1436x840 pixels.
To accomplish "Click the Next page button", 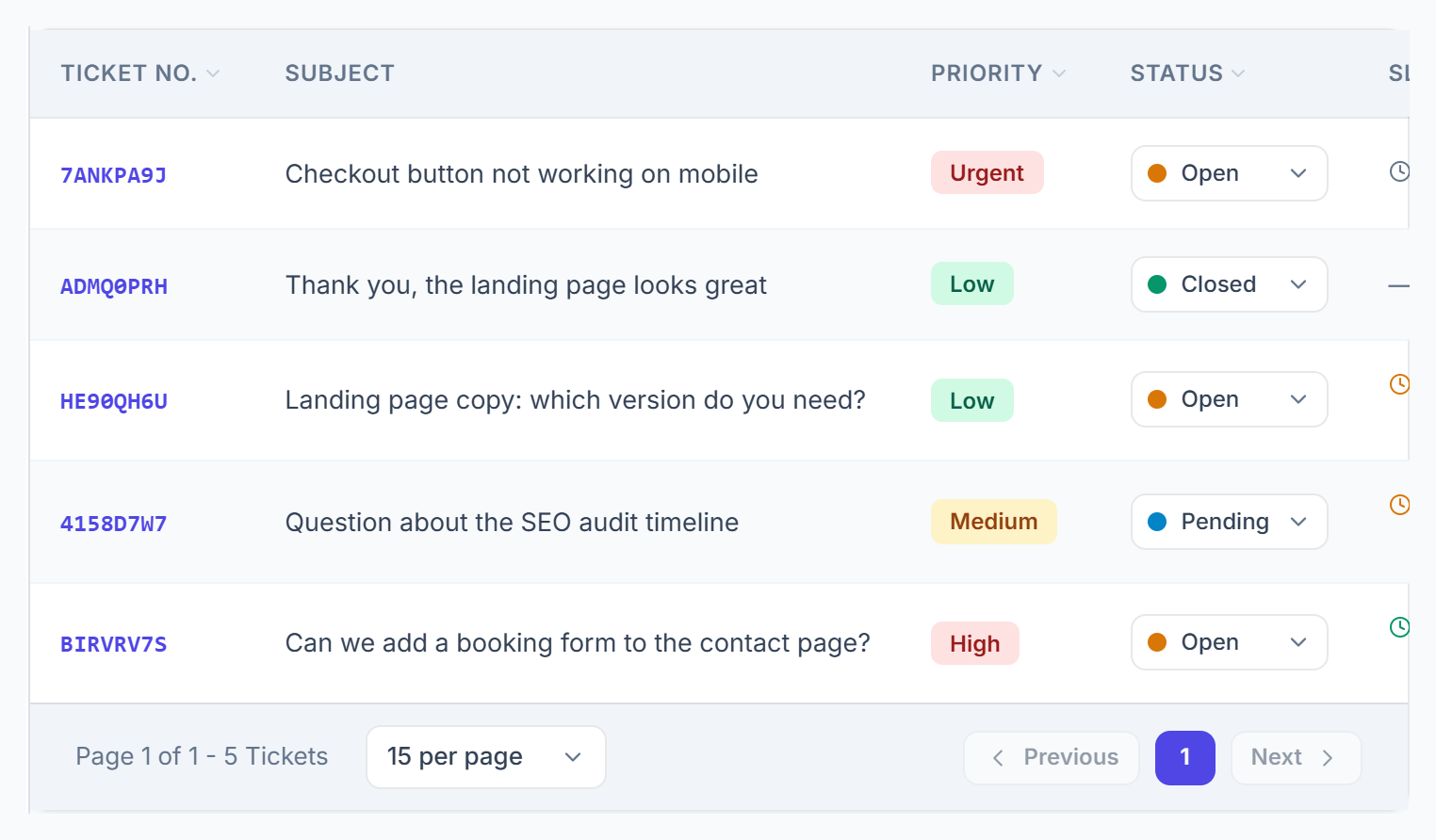I will pyautogui.click(x=1296, y=758).
